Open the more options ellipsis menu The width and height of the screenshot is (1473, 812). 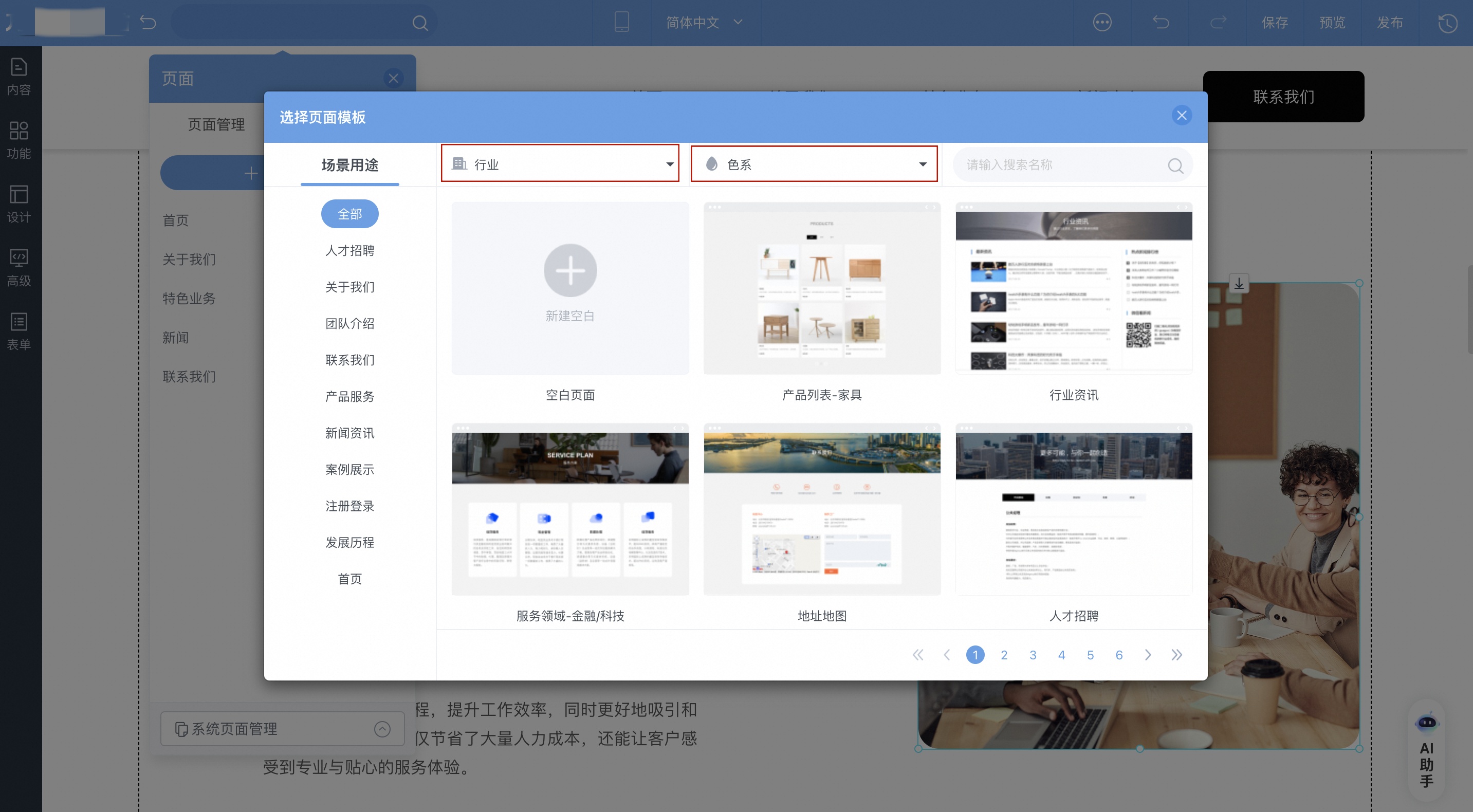pyautogui.click(x=1101, y=22)
